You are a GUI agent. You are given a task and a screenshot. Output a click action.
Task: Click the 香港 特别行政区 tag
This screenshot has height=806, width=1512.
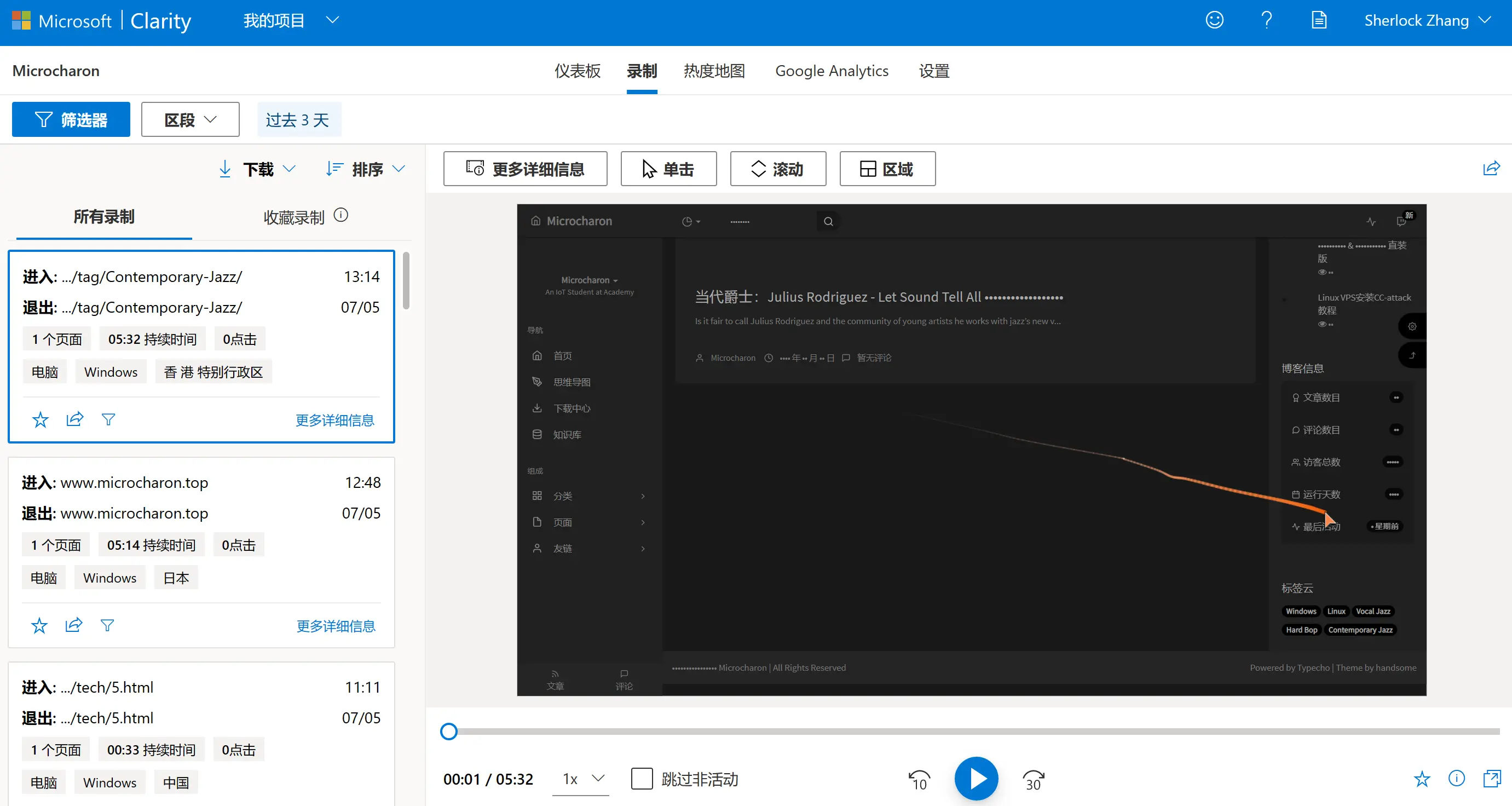pos(213,372)
